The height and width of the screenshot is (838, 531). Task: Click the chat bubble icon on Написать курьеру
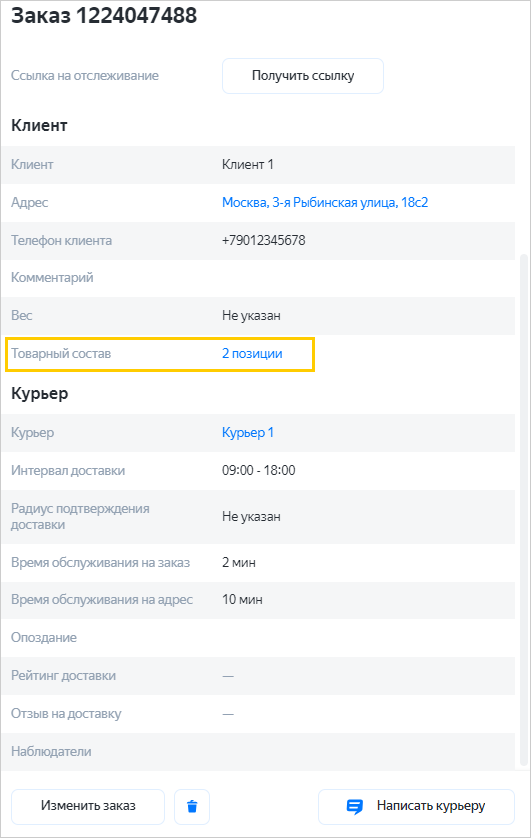click(x=354, y=806)
